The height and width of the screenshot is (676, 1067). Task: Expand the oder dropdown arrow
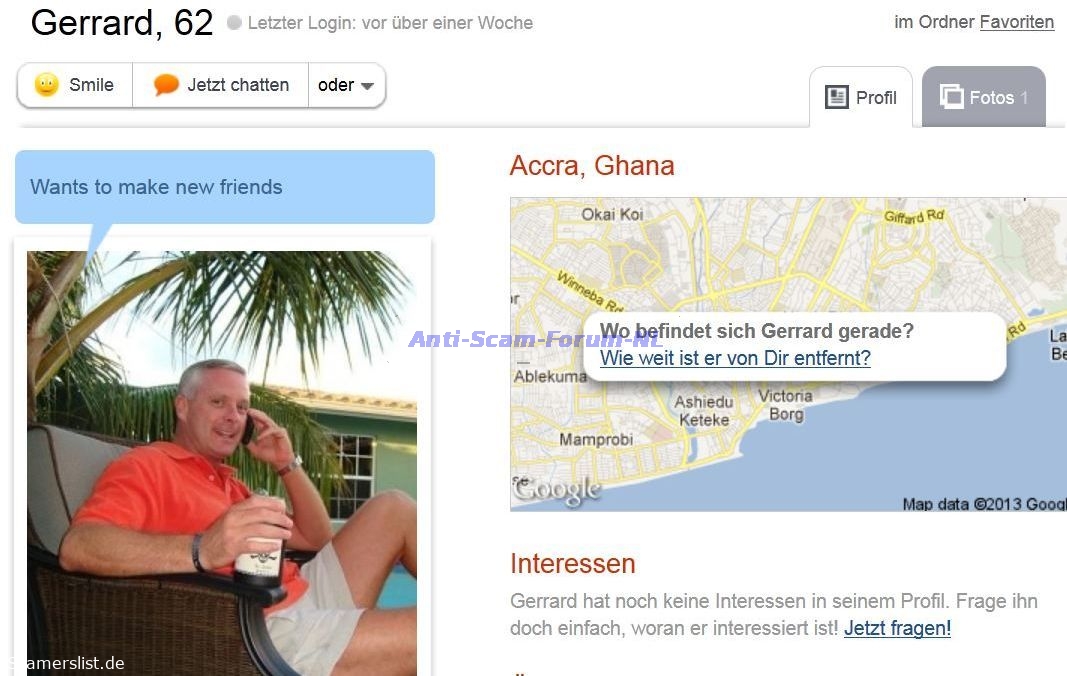coord(367,86)
